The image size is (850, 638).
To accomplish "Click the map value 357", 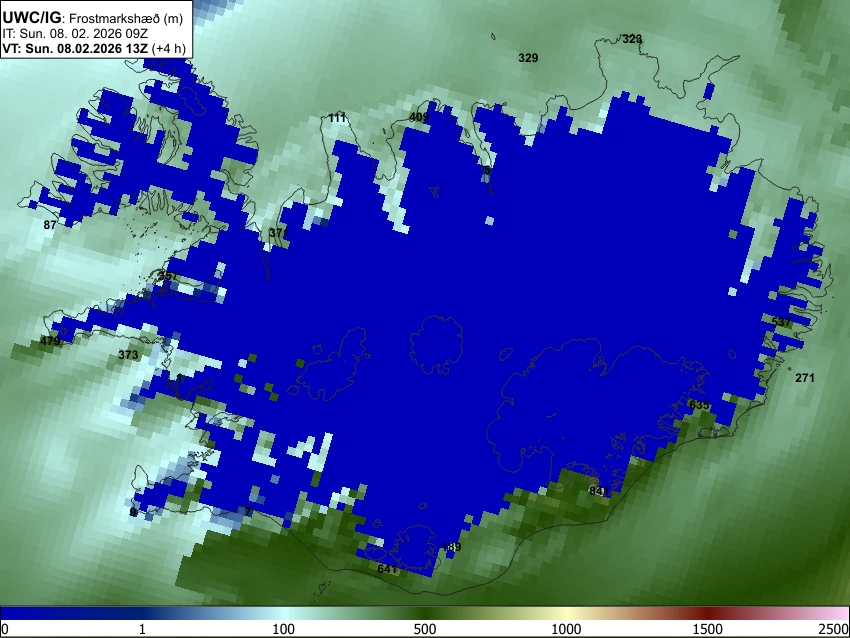I will point(168,276).
